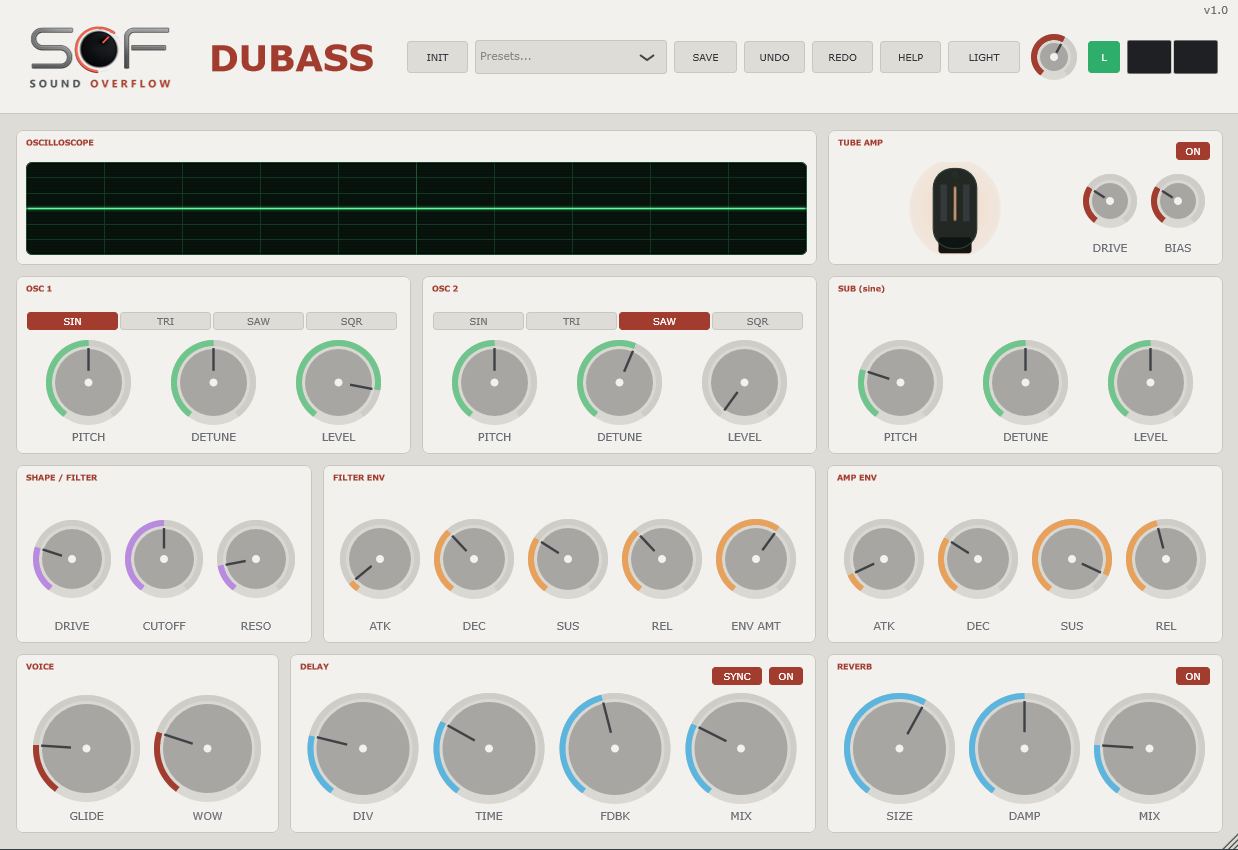The height and width of the screenshot is (850, 1238).
Task: Toggle the Tube Amp ON switch
Action: coord(1193,151)
